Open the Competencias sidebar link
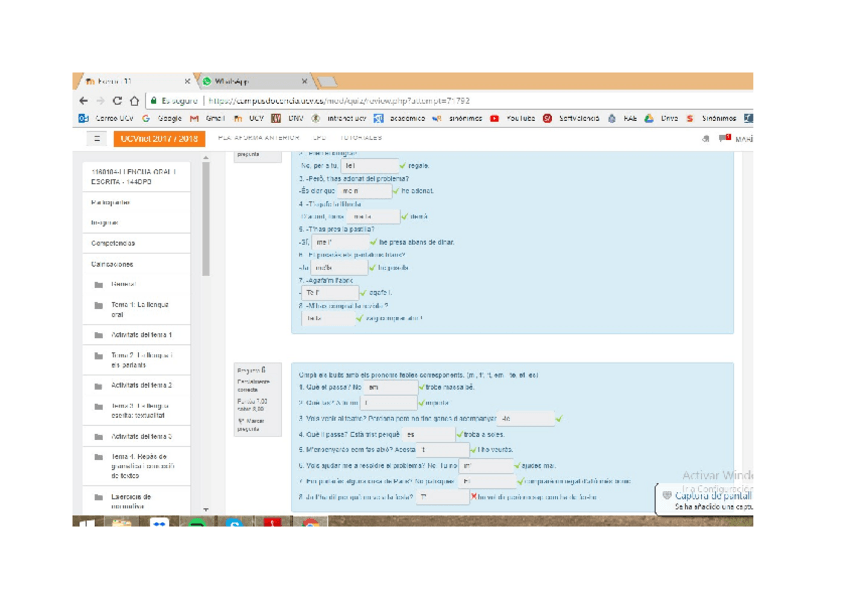848x599 pixels. click(112, 243)
